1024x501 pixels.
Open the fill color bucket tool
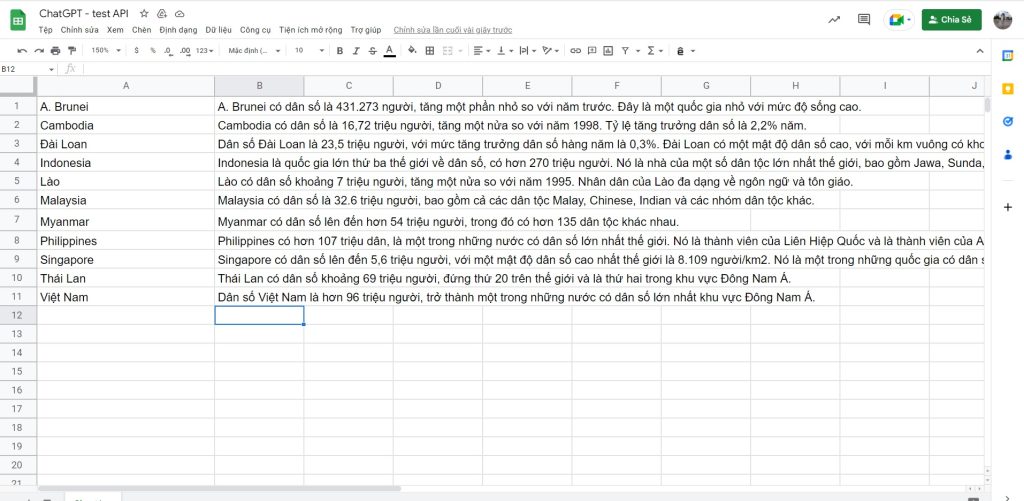point(411,50)
